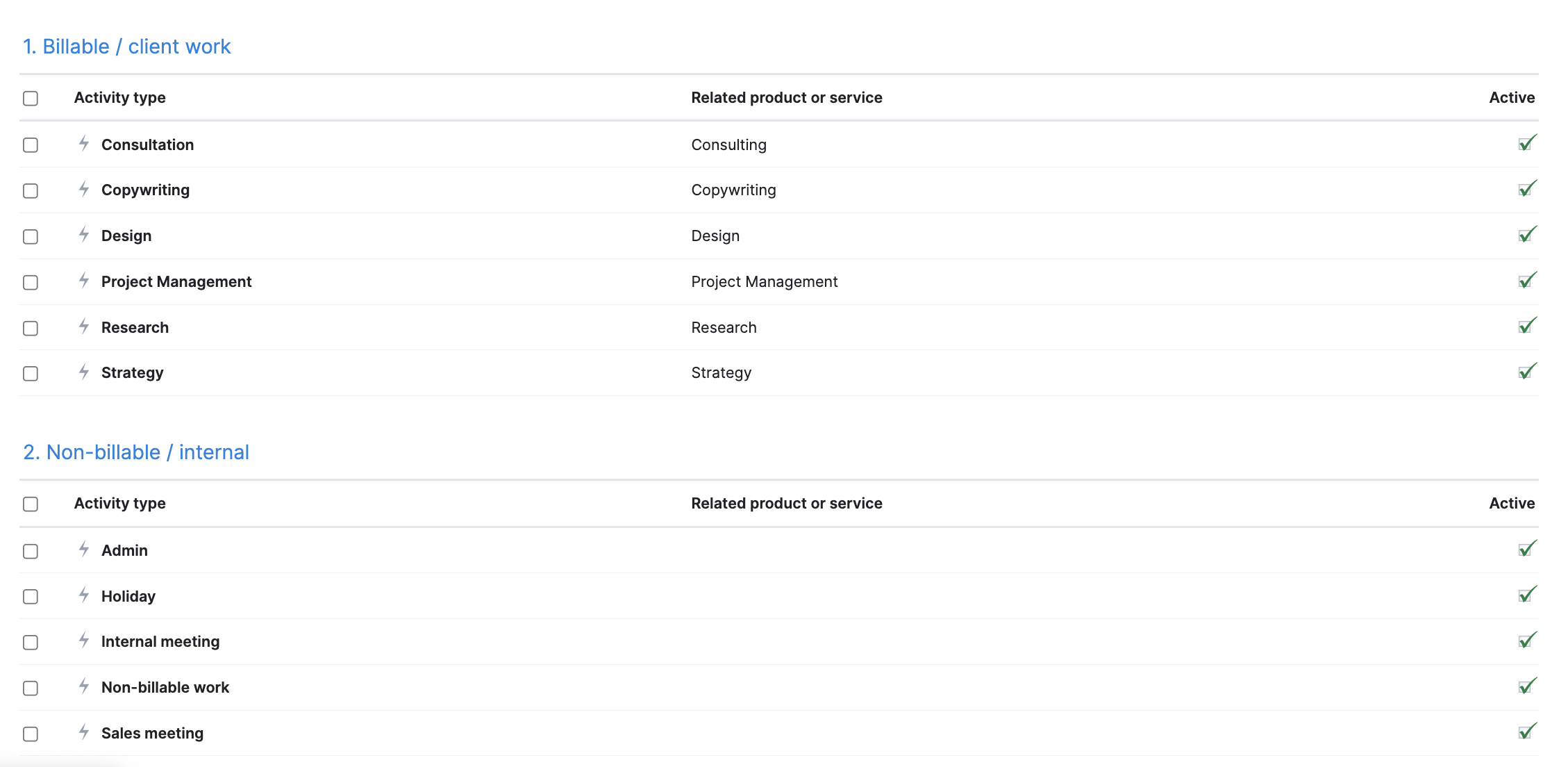
Task: Tick the checkbox for Research activity
Action: pos(31,328)
